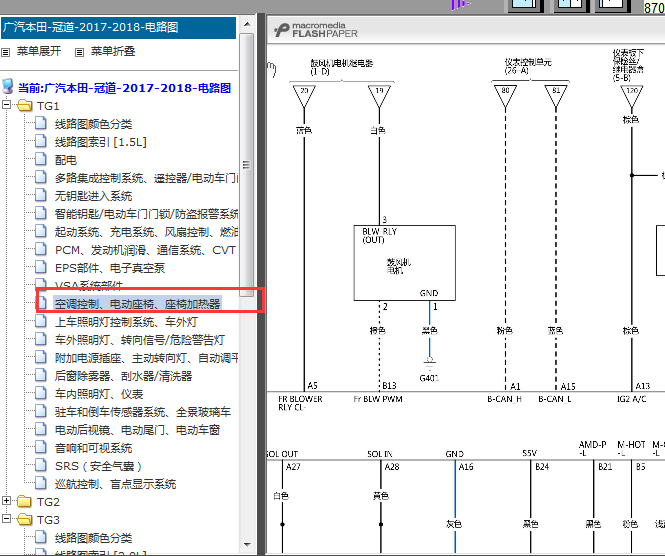The image size is (665, 556).
Task: Click connector triangle numbered 20
Action: [x=304, y=96]
